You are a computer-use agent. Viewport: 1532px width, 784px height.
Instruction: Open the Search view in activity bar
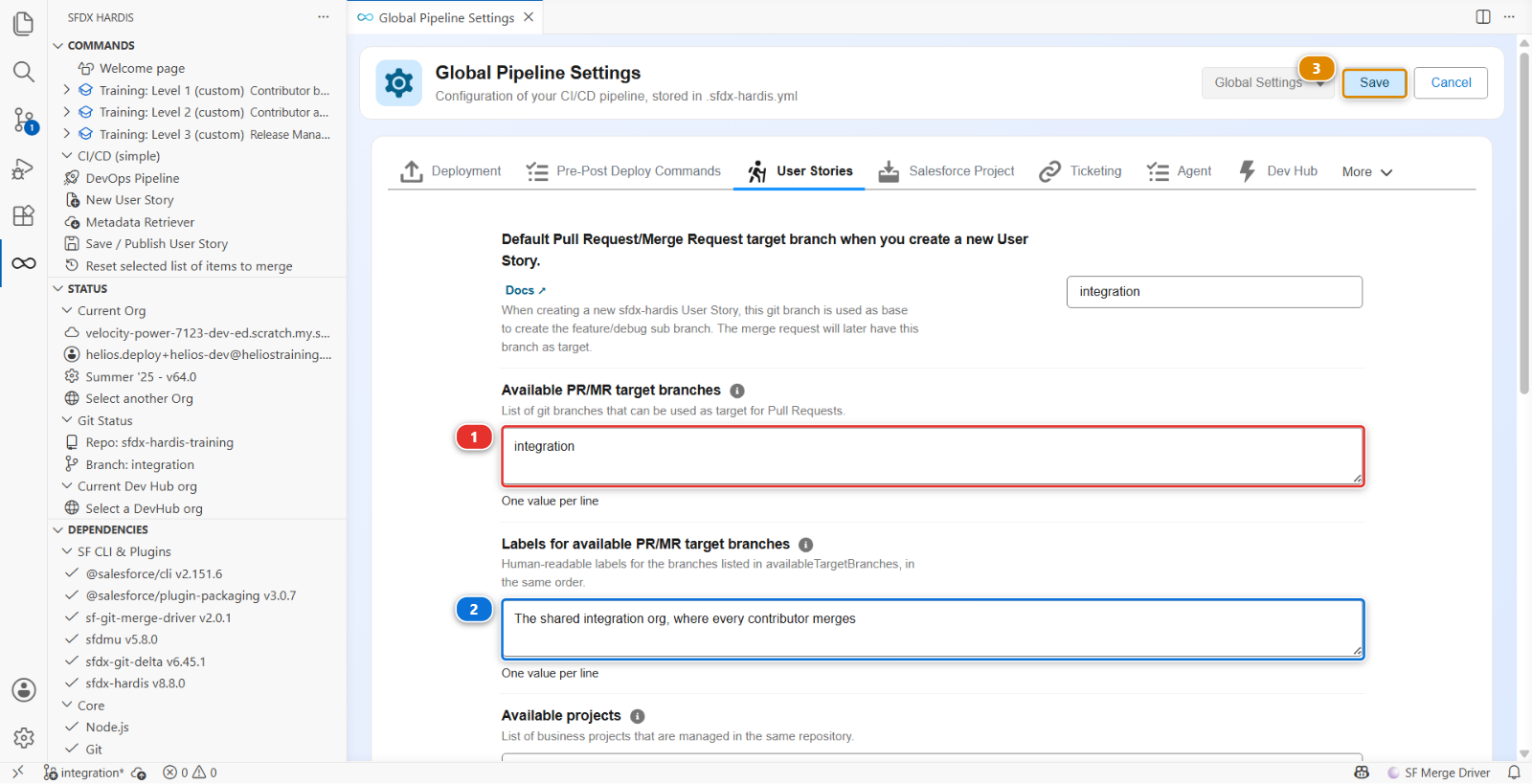click(24, 72)
